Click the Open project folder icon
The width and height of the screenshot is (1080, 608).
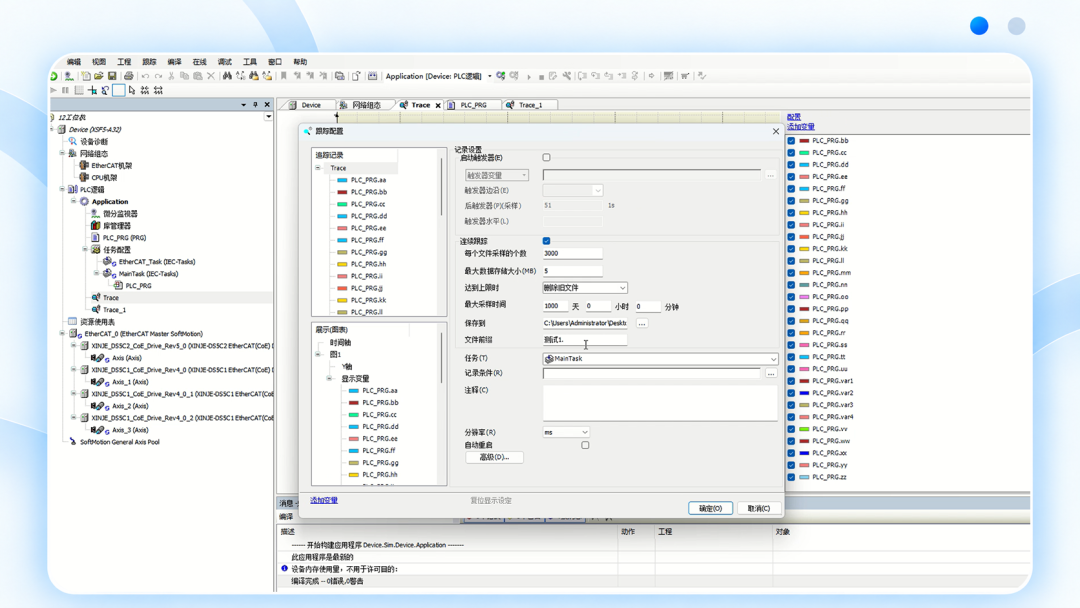pyautogui.click(x=98, y=76)
